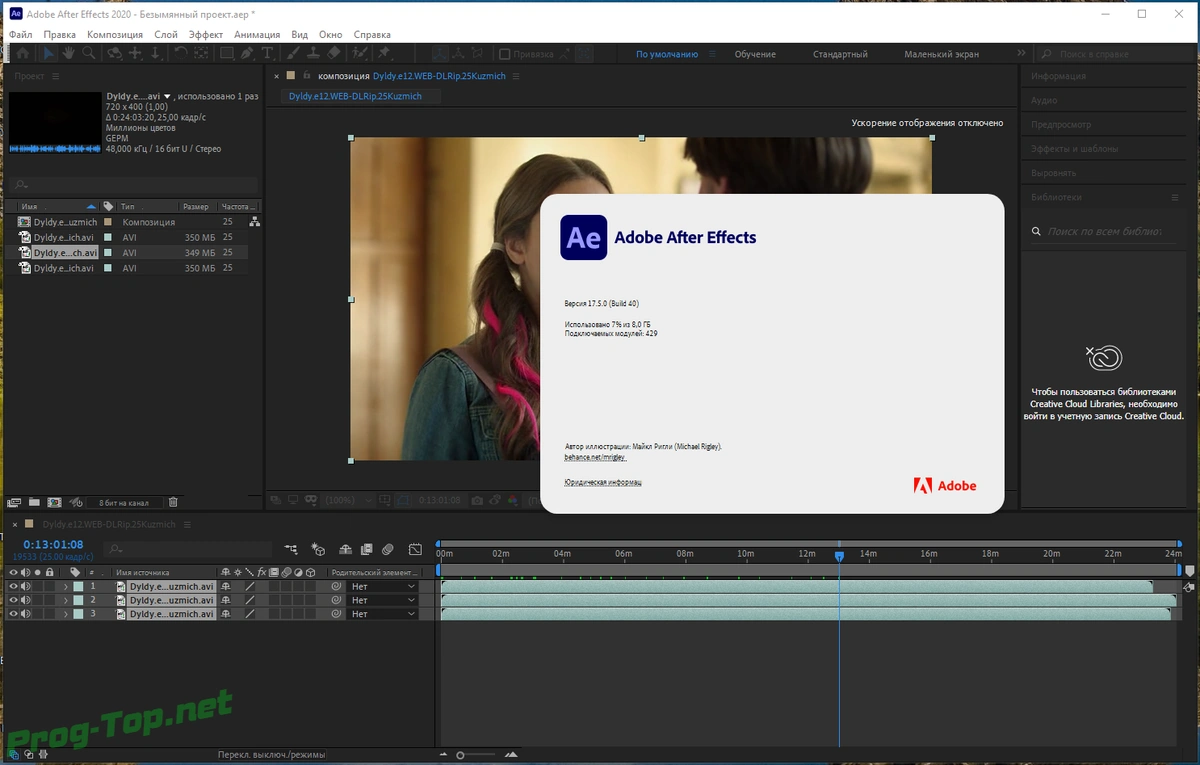This screenshot has height=765, width=1200.
Task: Open the Анимация menu
Action: [257, 34]
